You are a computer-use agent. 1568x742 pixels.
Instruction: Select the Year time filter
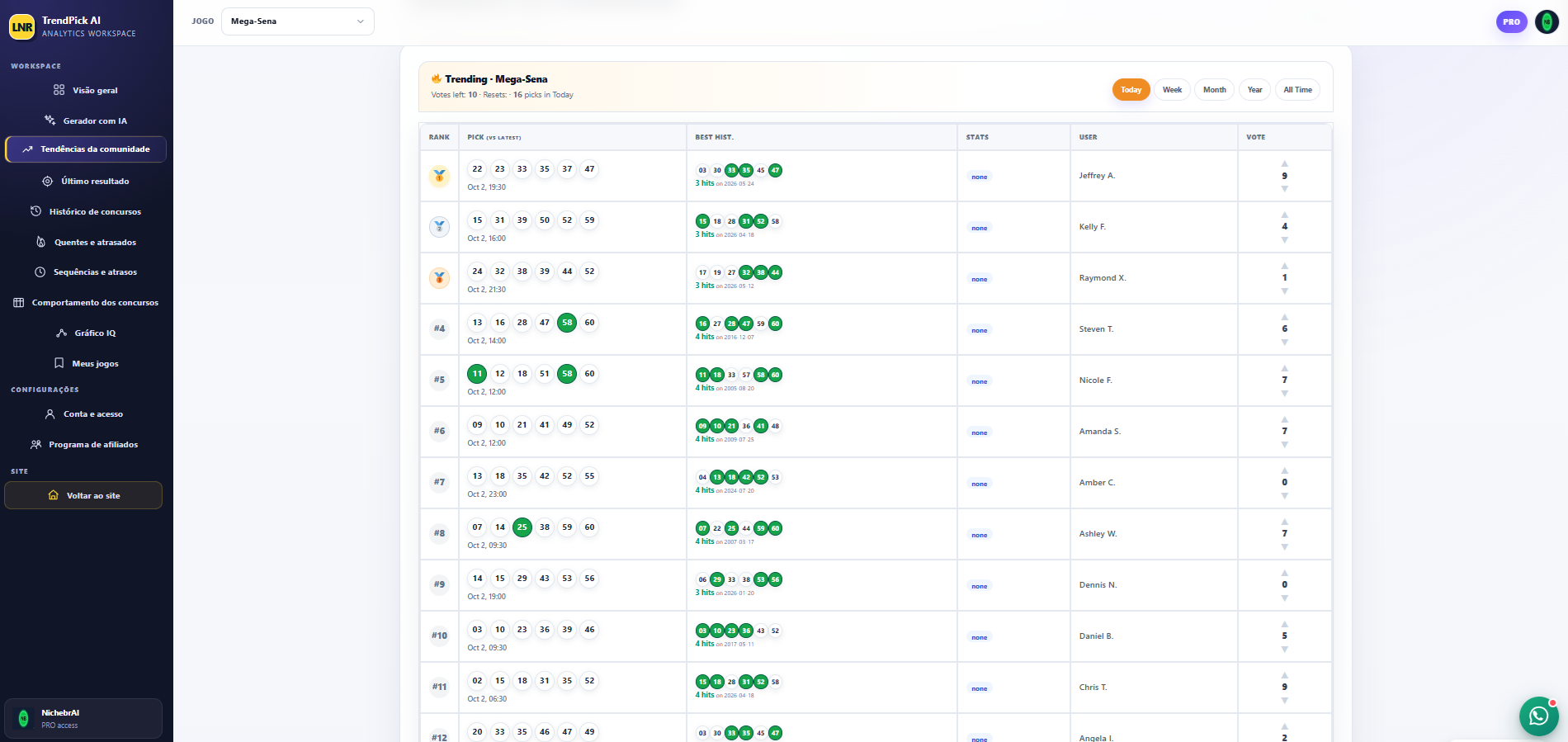1254,90
